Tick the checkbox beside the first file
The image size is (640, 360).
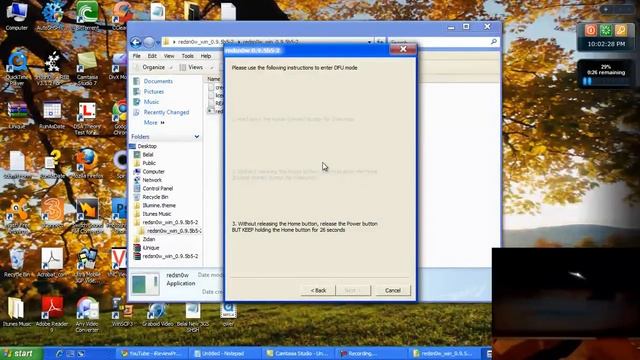(x=211, y=87)
